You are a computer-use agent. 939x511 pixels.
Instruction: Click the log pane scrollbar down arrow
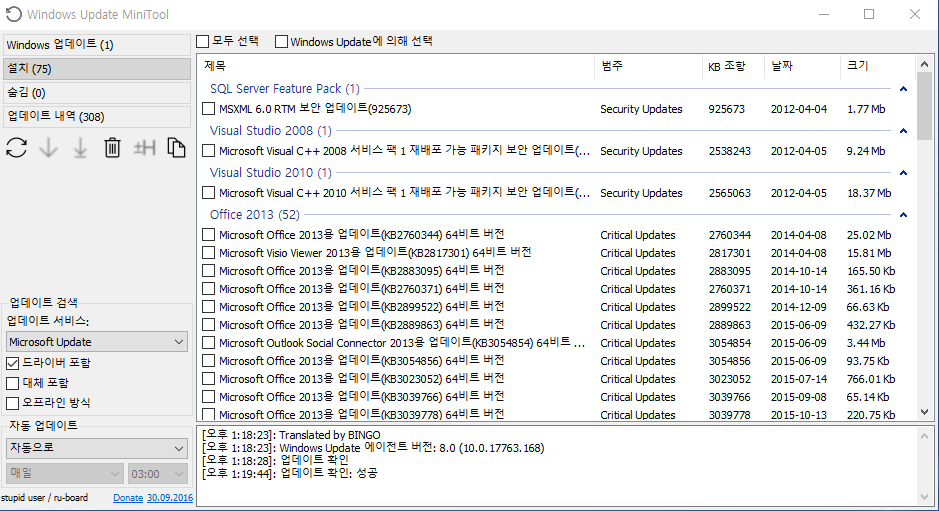coord(924,497)
